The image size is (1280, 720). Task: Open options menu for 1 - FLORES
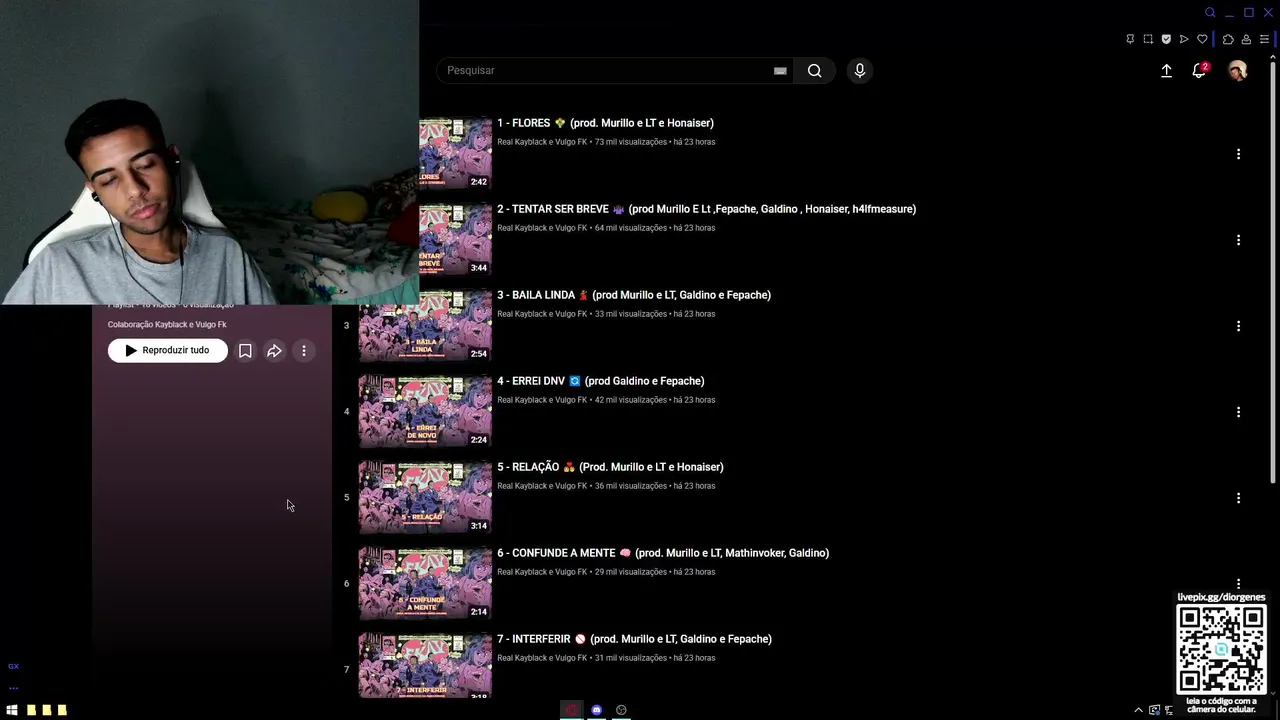(1238, 154)
